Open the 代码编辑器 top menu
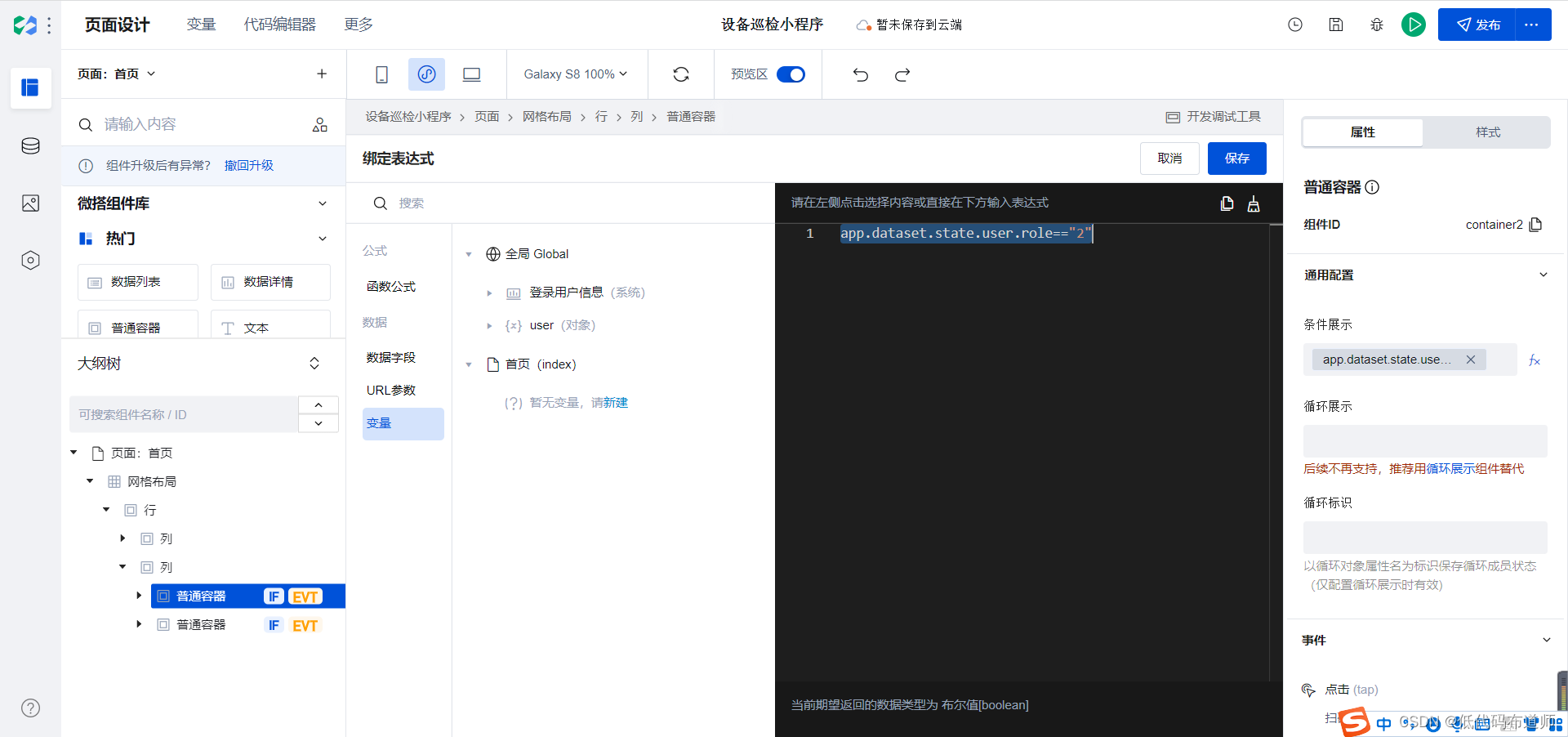The height and width of the screenshot is (737, 1568). 280,25
